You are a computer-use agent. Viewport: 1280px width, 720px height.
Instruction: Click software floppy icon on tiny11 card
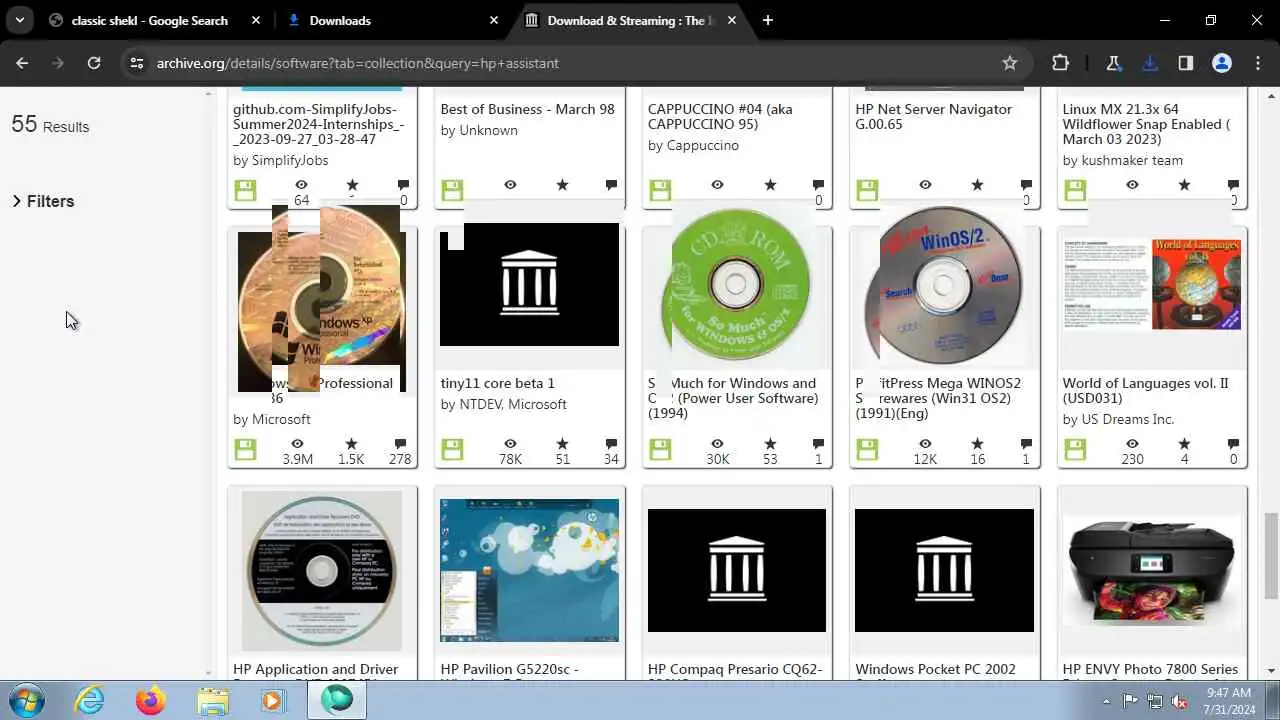tap(452, 450)
